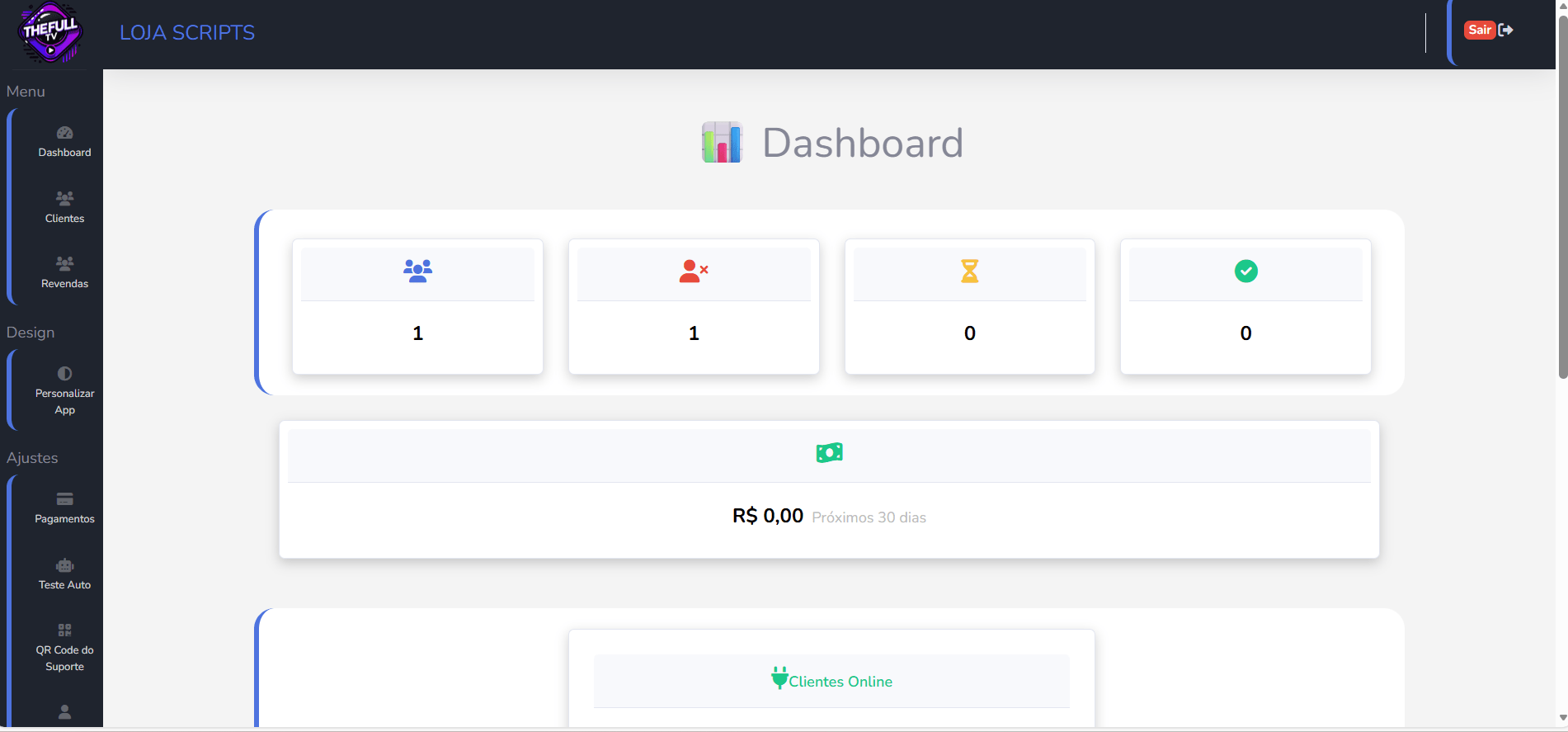Click the user profile icon at sidebar bottom
This screenshot has height=732, width=1568.
coord(65,712)
